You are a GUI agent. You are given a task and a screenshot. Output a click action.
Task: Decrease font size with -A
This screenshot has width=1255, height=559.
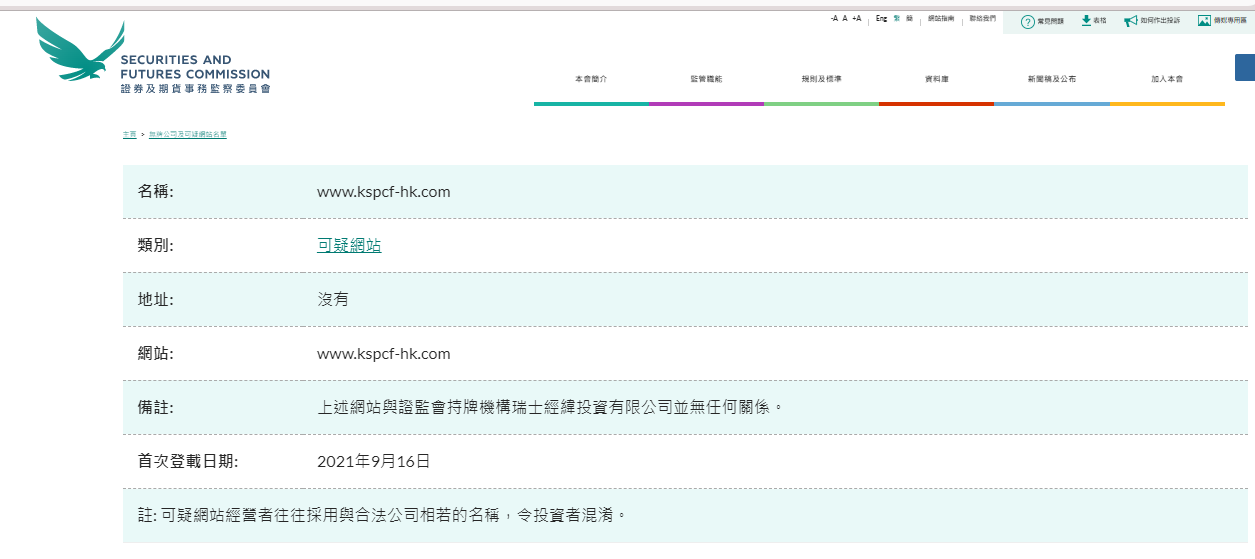click(x=833, y=19)
